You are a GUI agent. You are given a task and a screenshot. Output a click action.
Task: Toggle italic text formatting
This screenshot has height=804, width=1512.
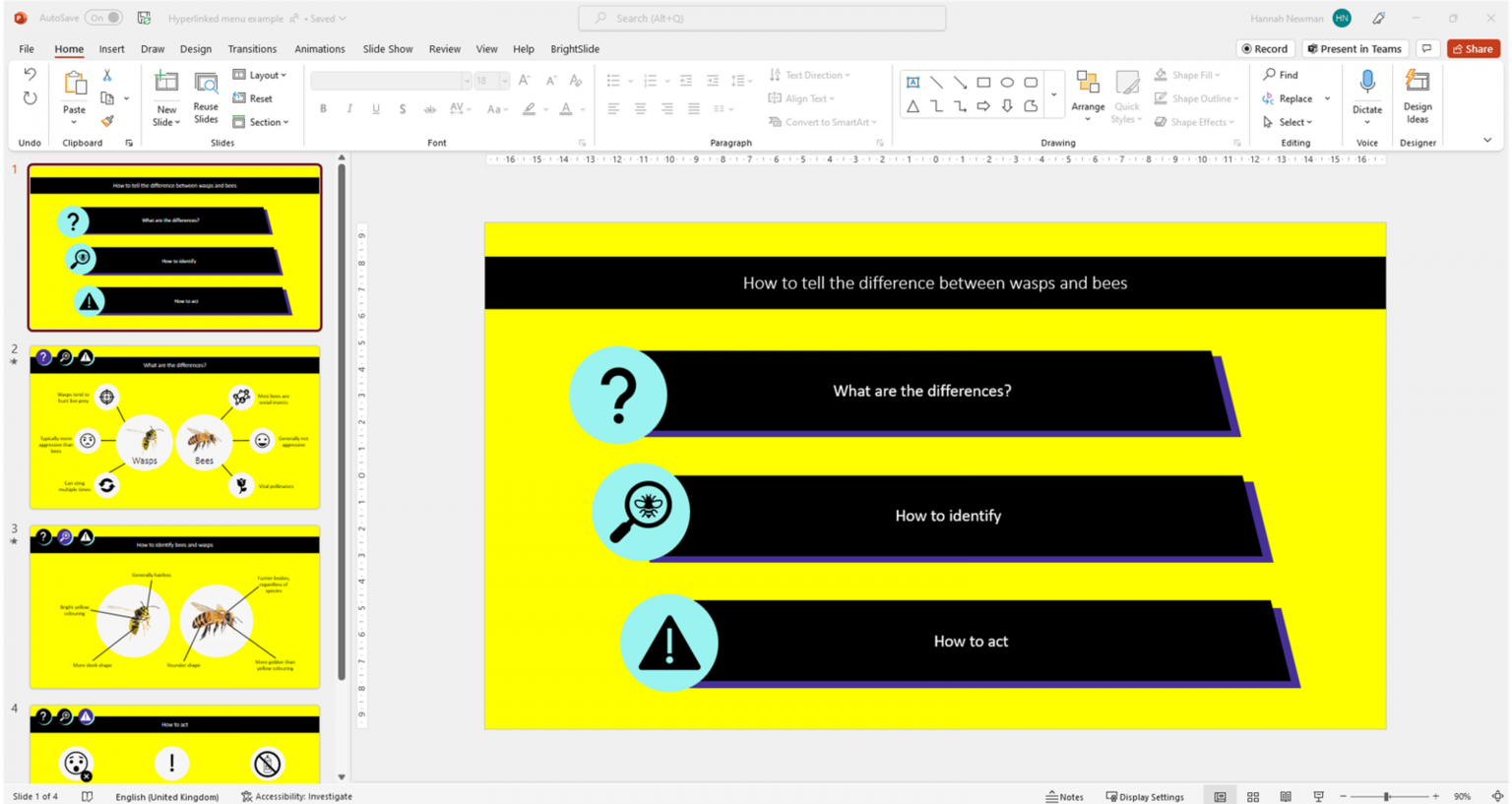click(349, 108)
